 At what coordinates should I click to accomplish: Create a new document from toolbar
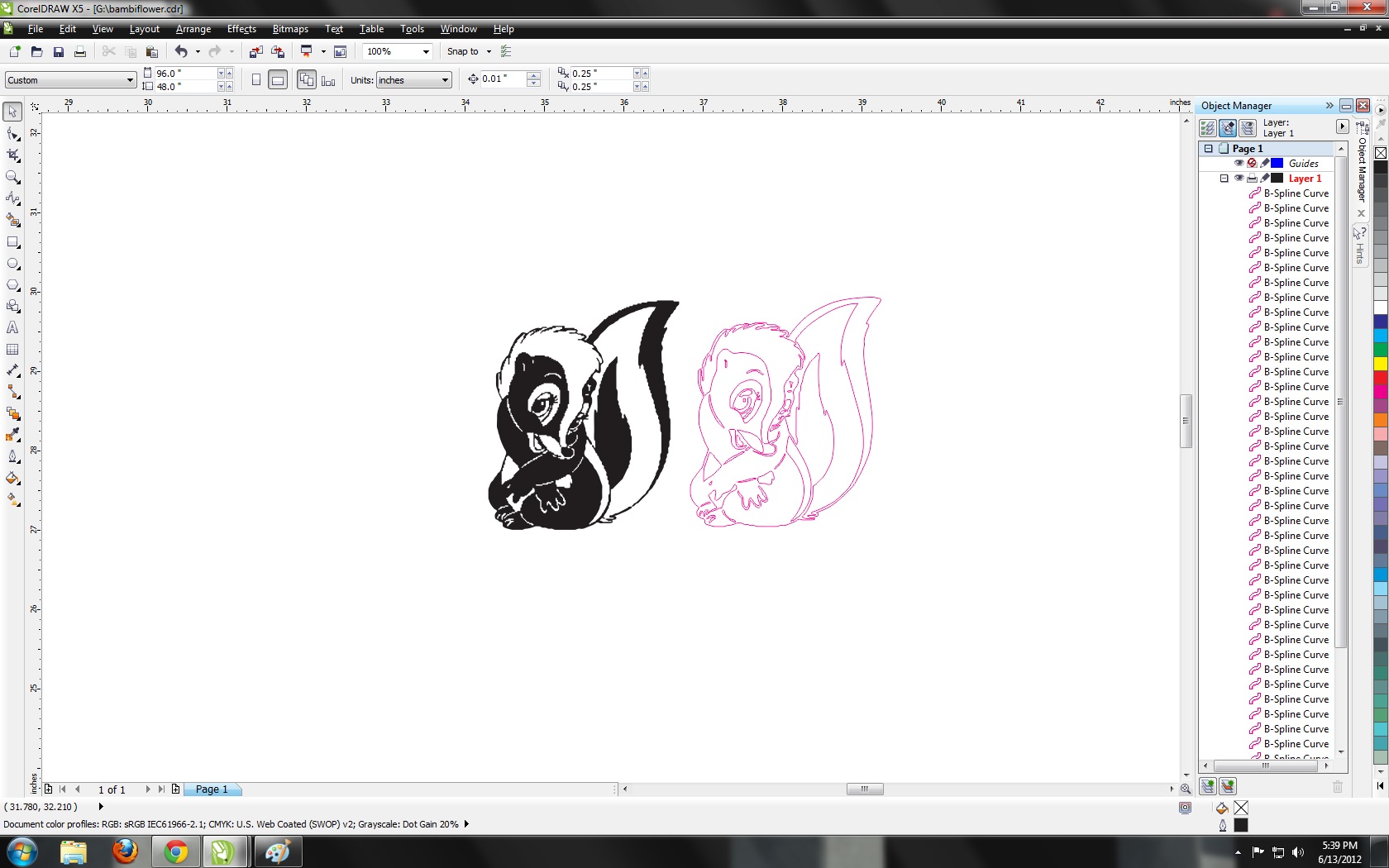[14, 51]
